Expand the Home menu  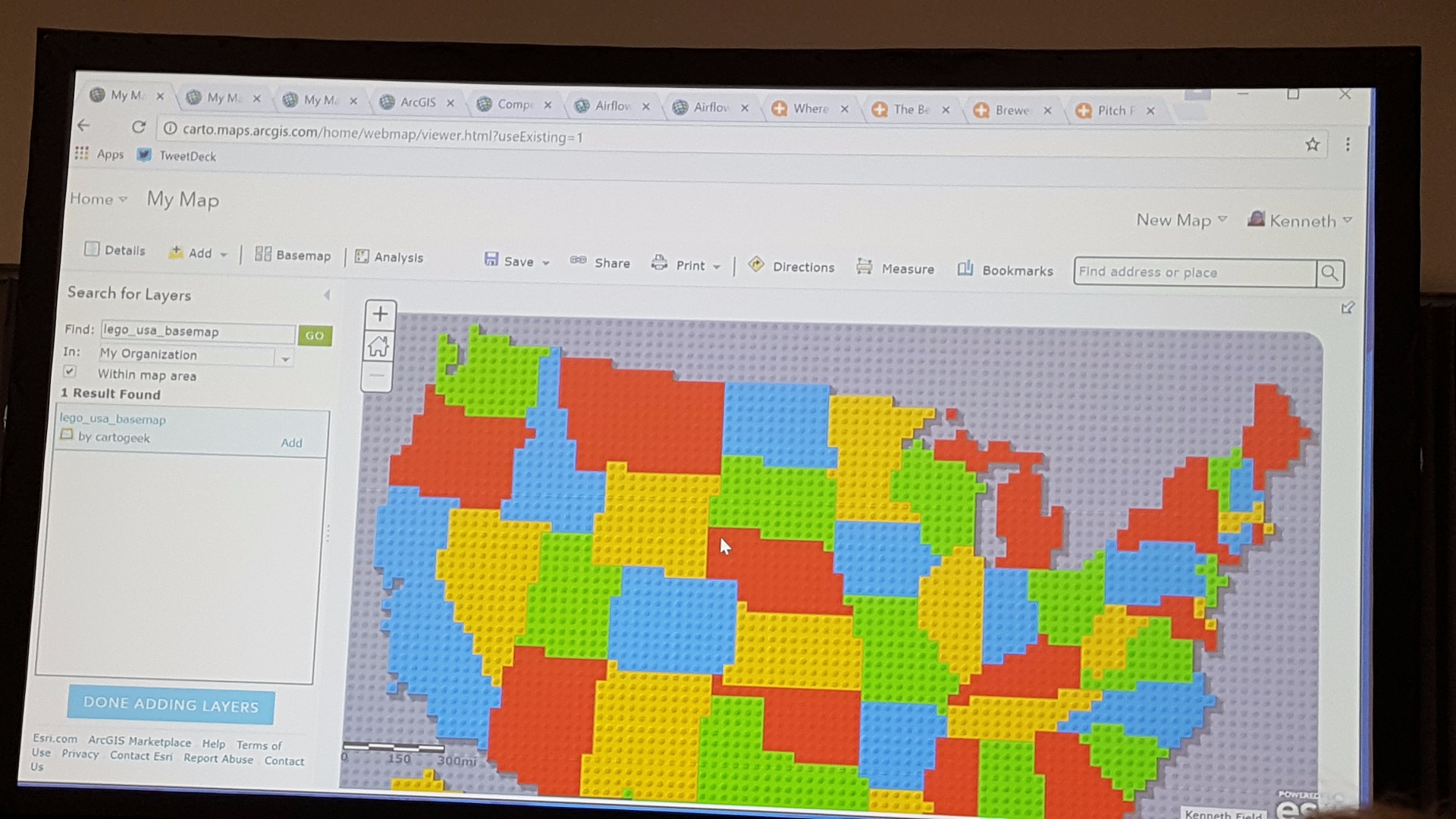click(x=98, y=199)
